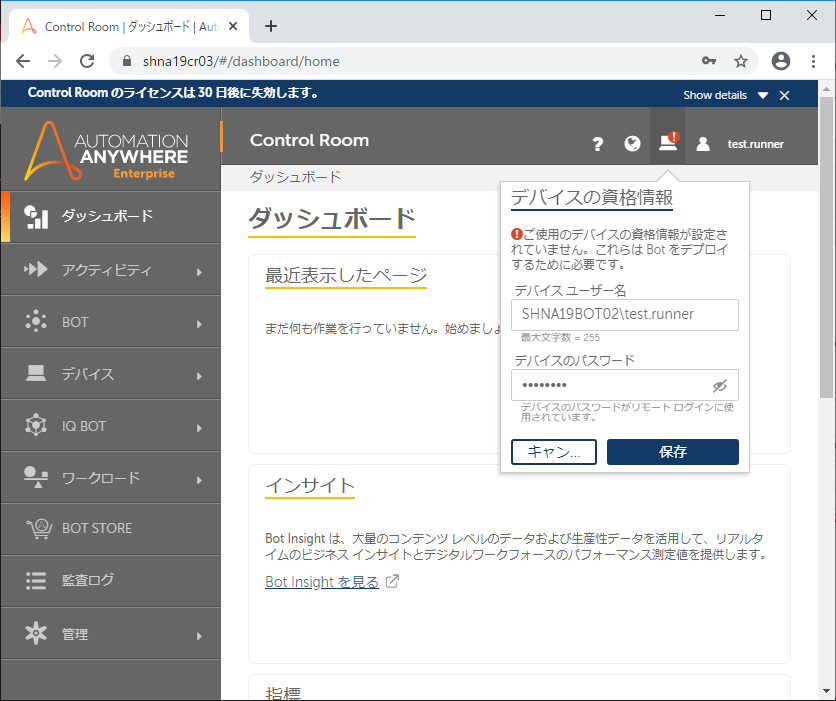This screenshot has height=701, width=836.
Task: Reload the page
Action: tap(87, 61)
